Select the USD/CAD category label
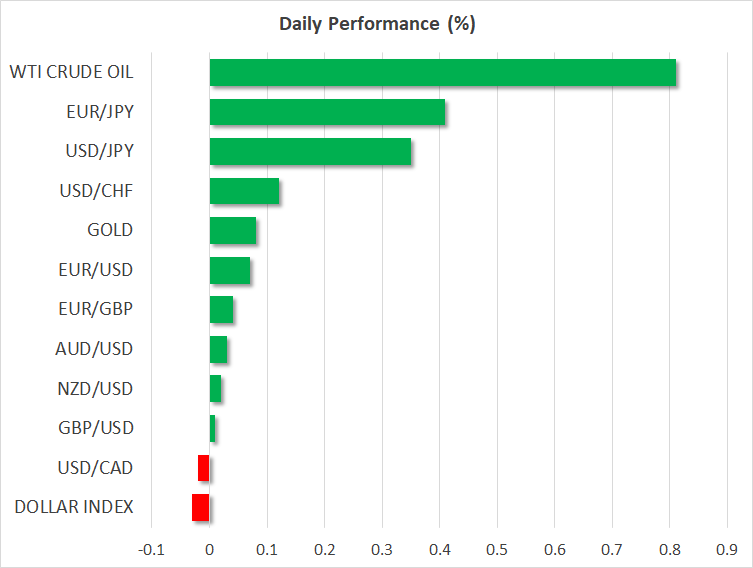The width and height of the screenshot is (753, 568). (95, 468)
